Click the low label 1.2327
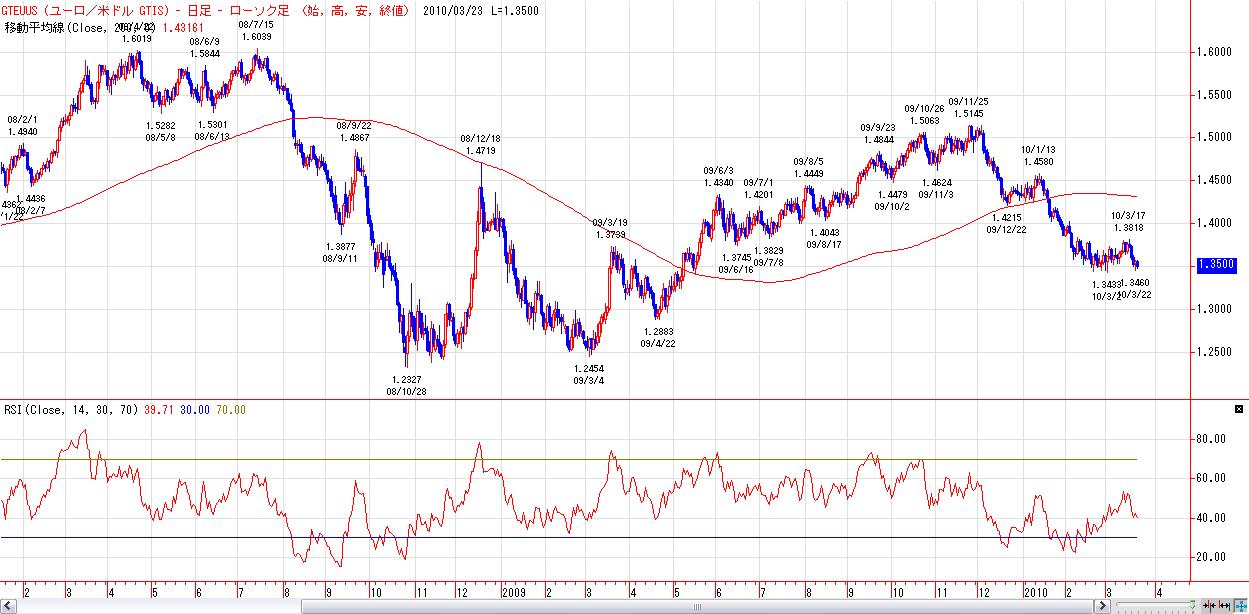Screen dimensions: 1249x614 tap(407, 380)
